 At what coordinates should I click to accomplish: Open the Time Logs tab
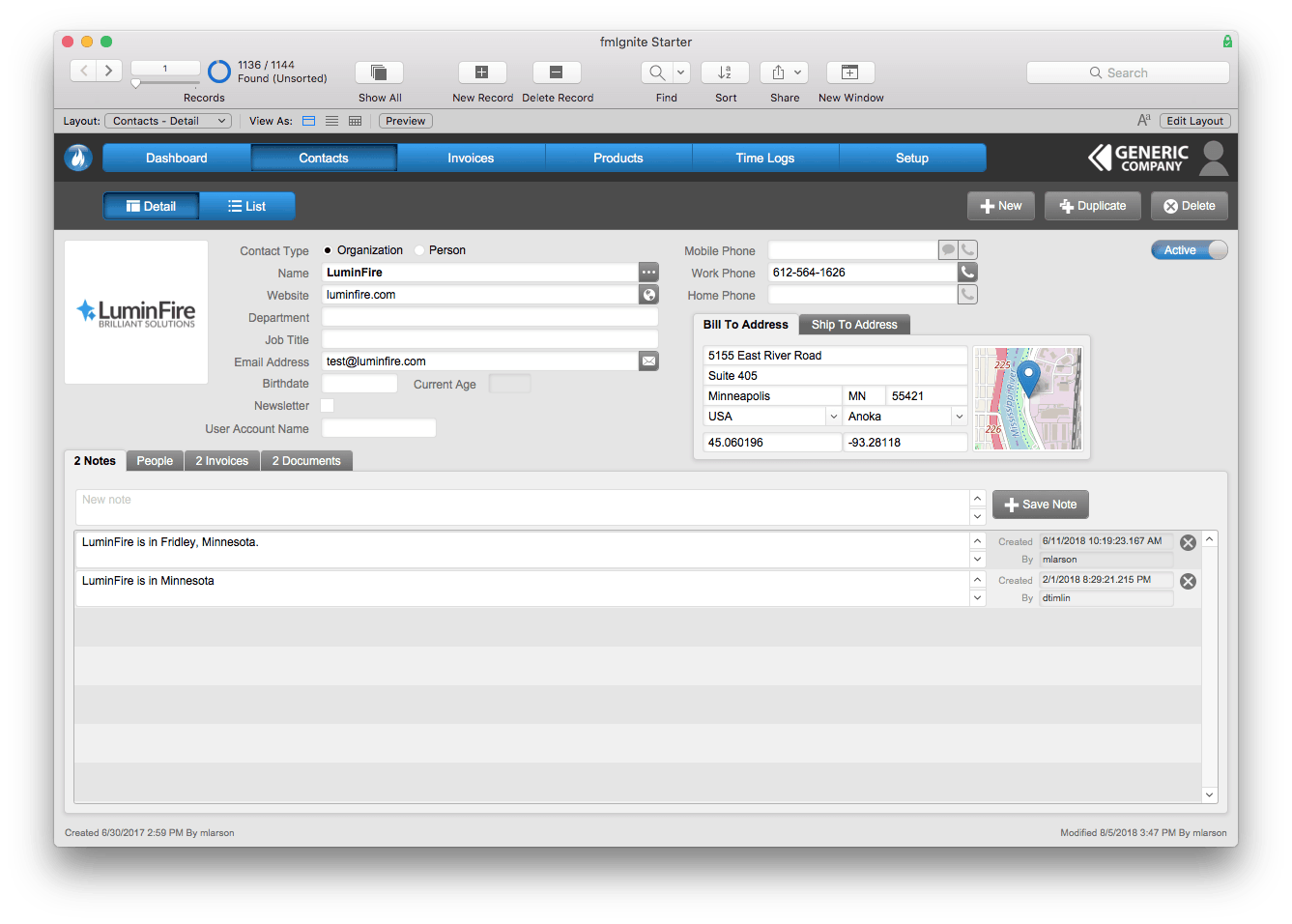point(765,158)
